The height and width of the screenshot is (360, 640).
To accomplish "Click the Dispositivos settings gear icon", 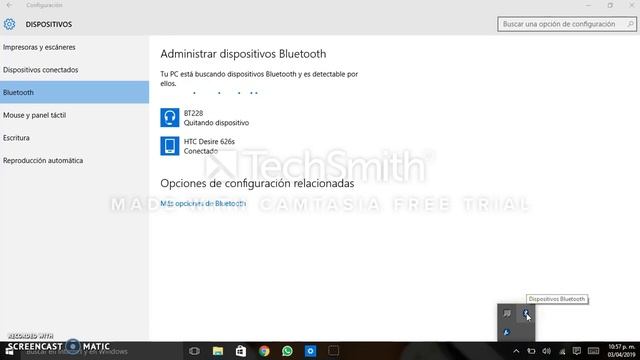I will pyautogui.click(x=9, y=24).
